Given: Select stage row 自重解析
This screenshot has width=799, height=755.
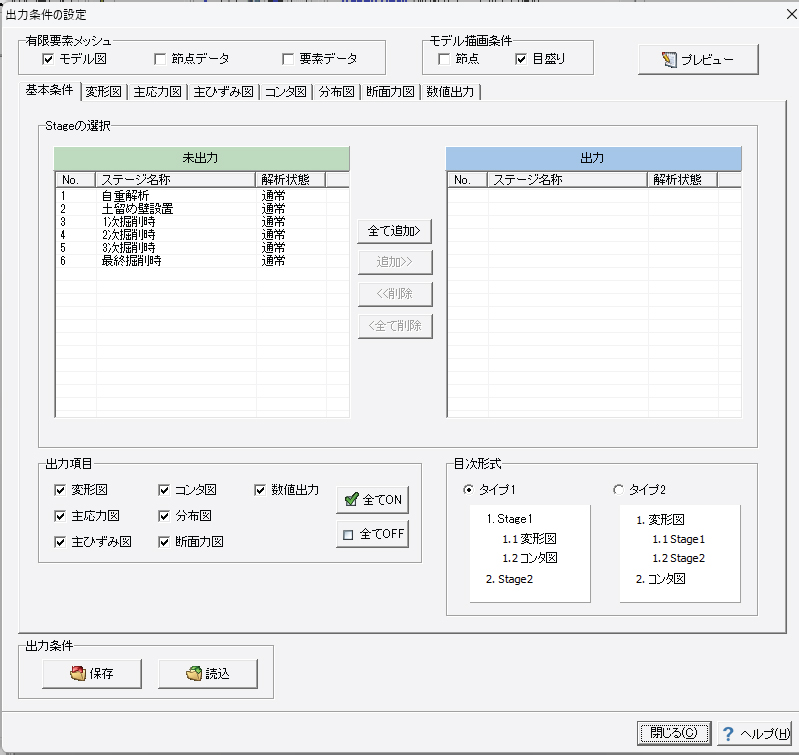Looking at the screenshot, I should (202, 196).
